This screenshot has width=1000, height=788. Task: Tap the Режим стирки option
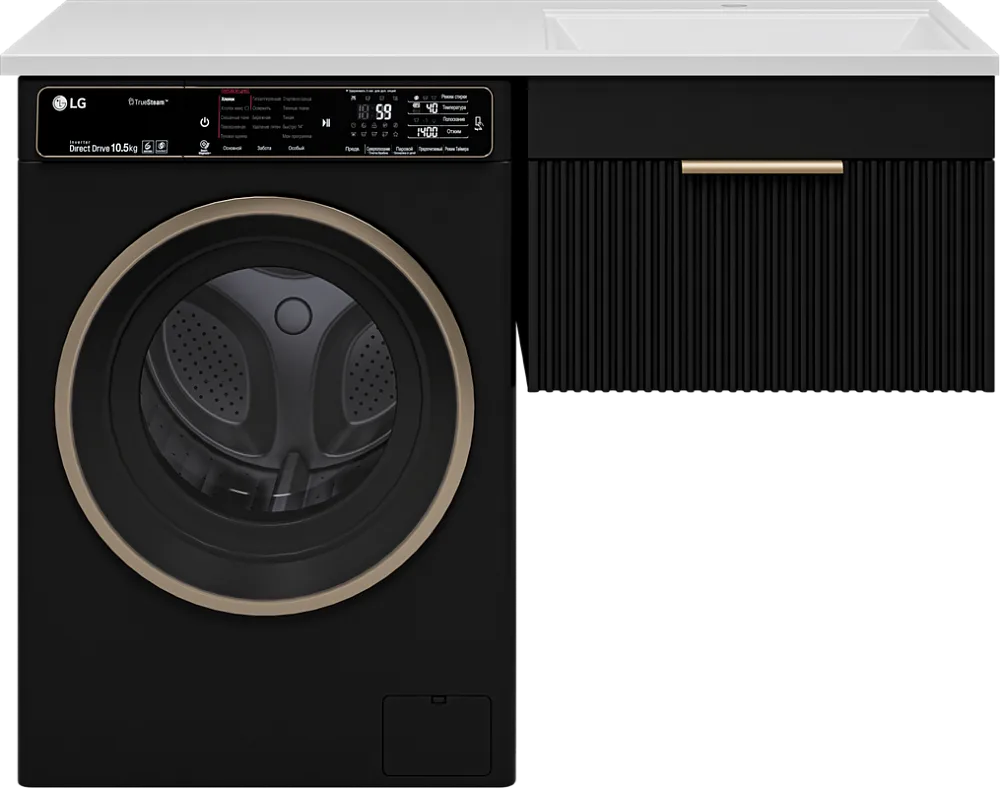454,97
